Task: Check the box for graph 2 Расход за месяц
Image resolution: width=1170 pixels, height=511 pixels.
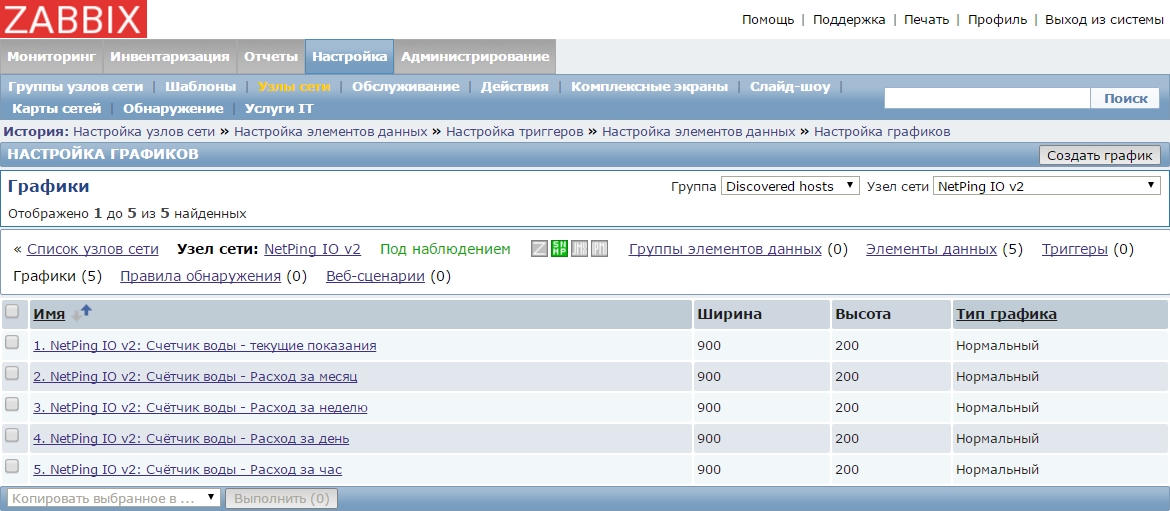Action: (x=12, y=374)
